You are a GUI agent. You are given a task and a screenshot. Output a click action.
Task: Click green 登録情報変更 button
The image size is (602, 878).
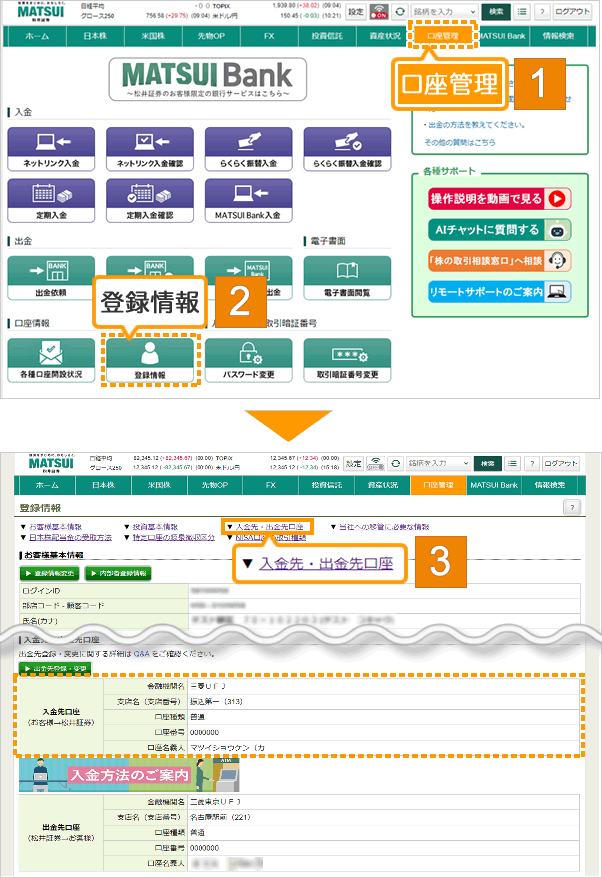(x=50, y=573)
